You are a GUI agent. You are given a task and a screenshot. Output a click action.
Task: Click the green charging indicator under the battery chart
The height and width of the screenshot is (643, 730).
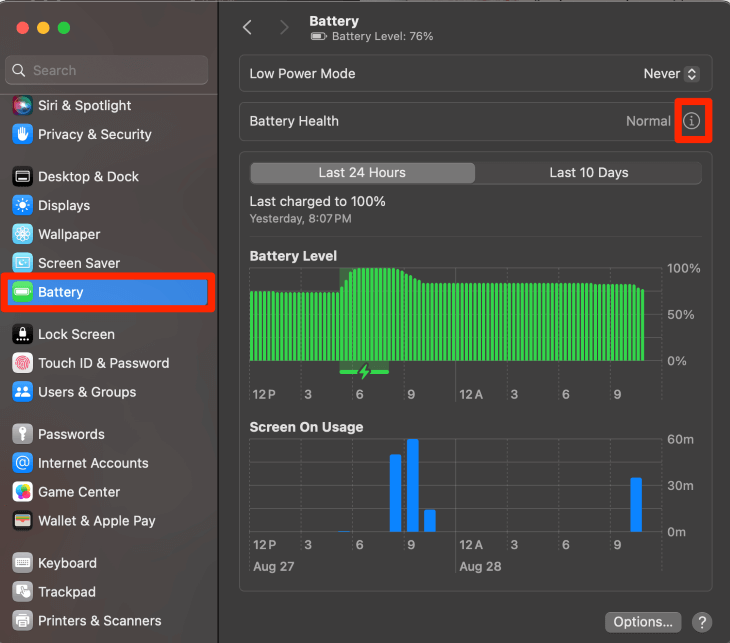pos(364,372)
